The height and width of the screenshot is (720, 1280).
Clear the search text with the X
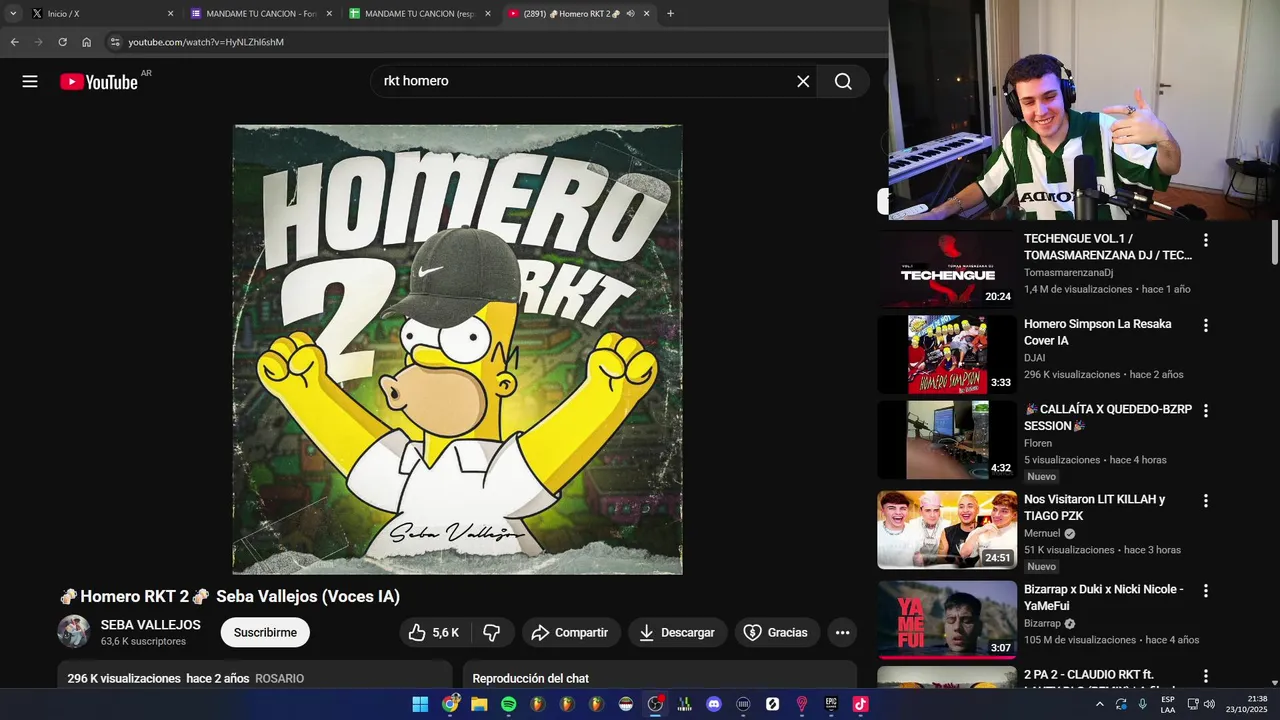tap(803, 82)
